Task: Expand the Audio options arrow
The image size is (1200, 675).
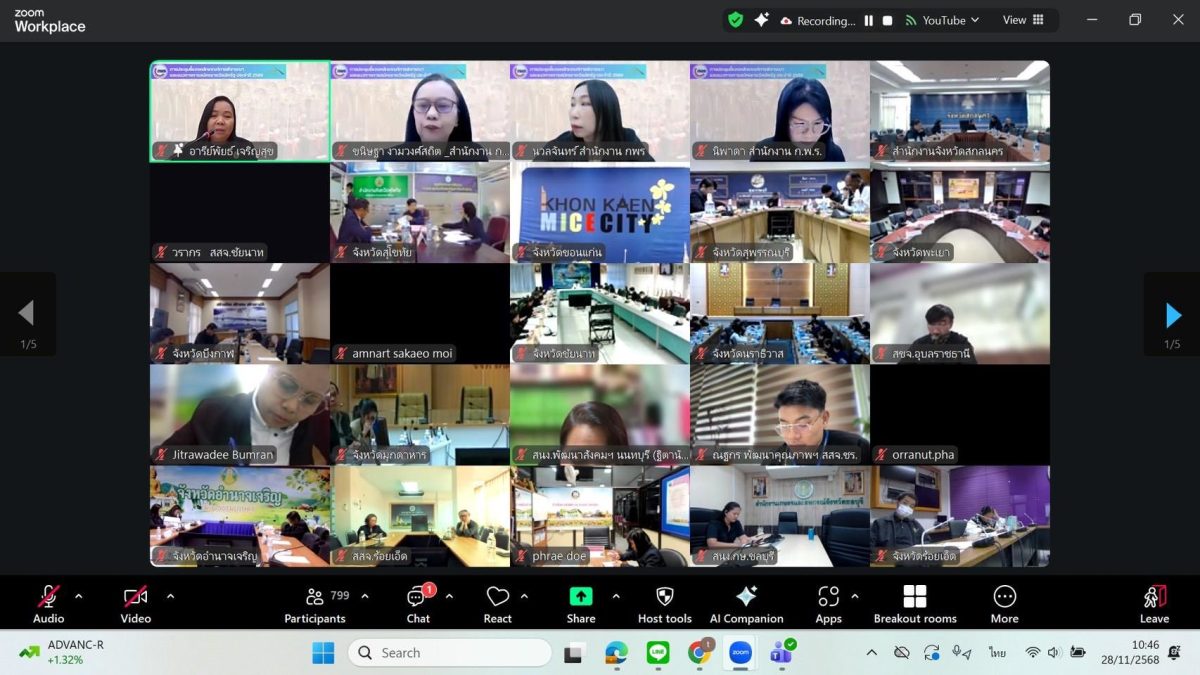Action: (x=79, y=596)
